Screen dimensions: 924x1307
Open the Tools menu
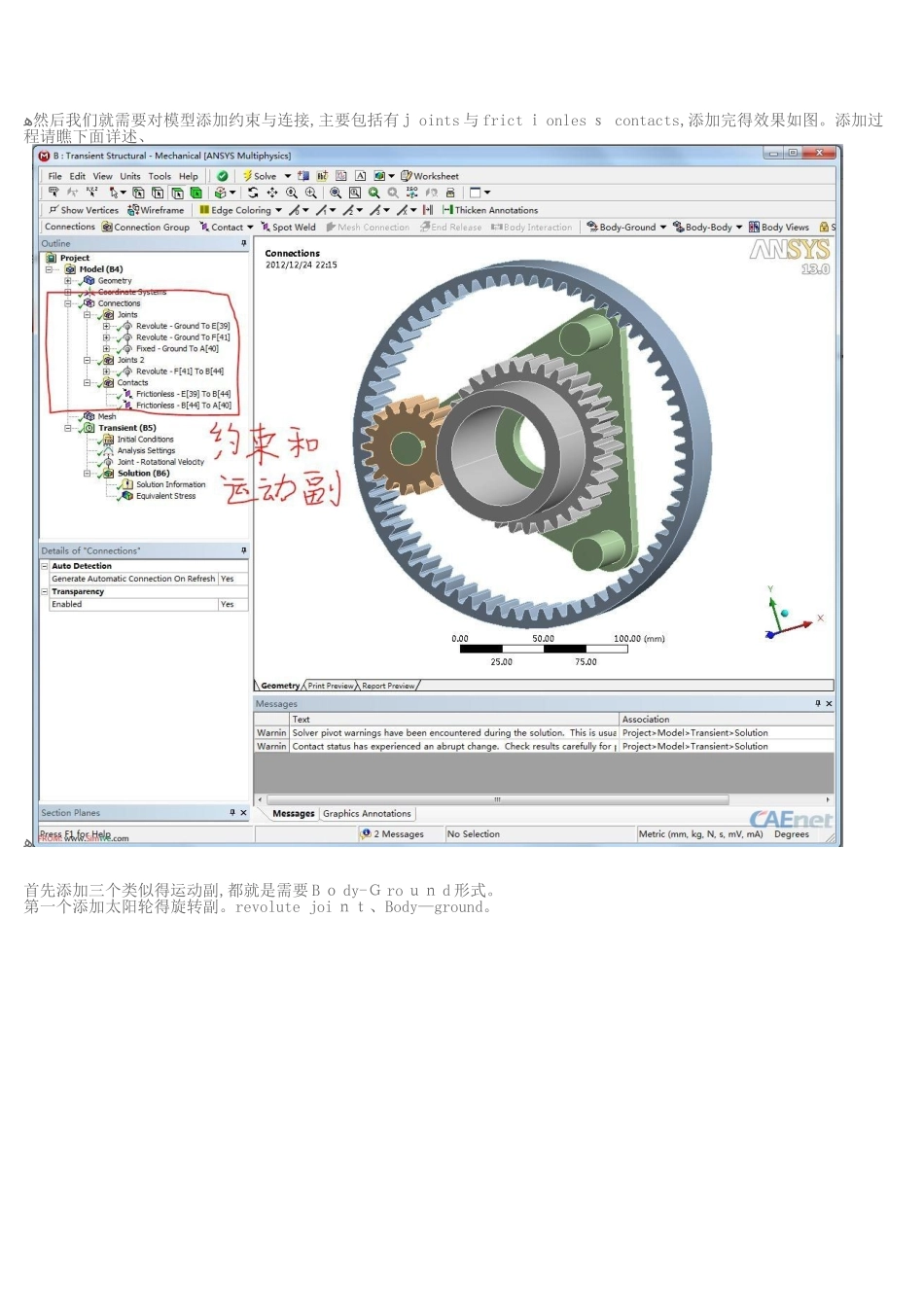click(x=160, y=176)
